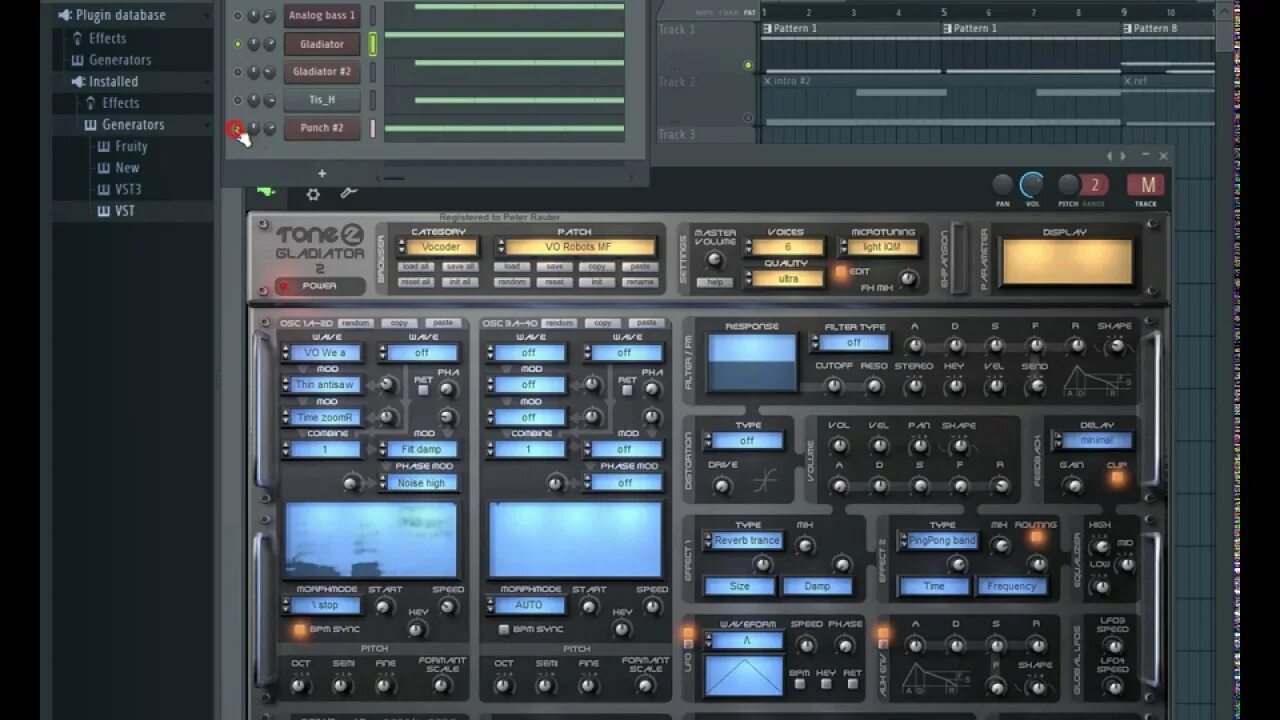The height and width of the screenshot is (720, 1280).
Task: Turn the plugin wrapper PAN knob
Action: (x=1002, y=184)
